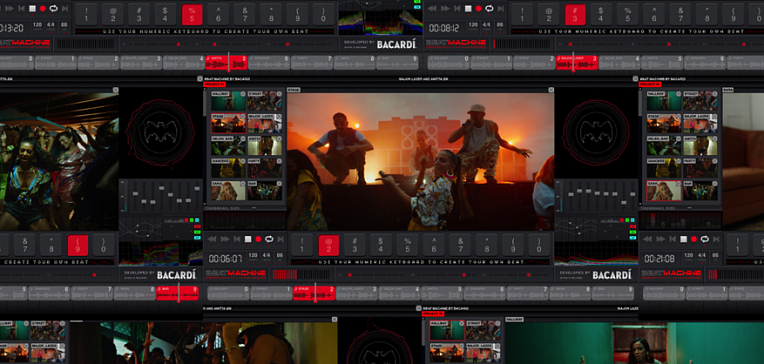Open BACARDÍ logo link beside the 00:08:12 window

(x=397, y=44)
